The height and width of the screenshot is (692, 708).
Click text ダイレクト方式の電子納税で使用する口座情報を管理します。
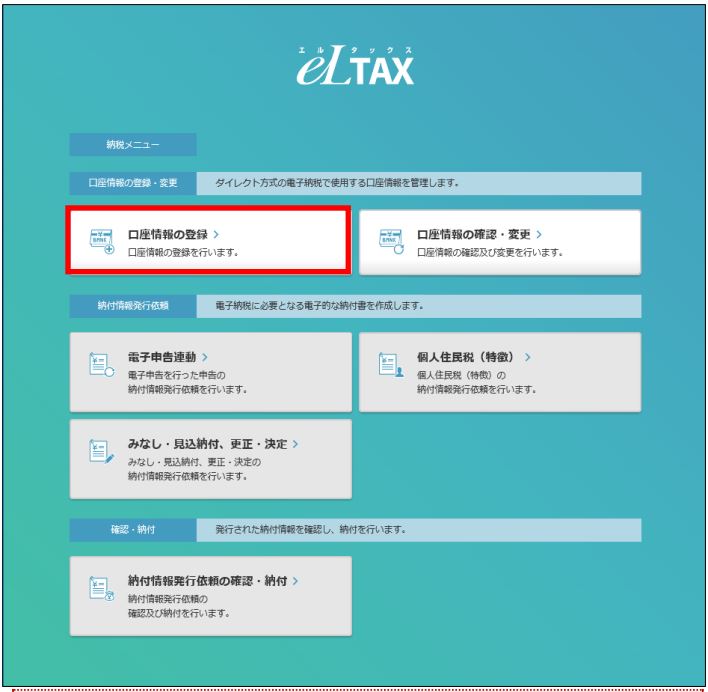(x=337, y=183)
